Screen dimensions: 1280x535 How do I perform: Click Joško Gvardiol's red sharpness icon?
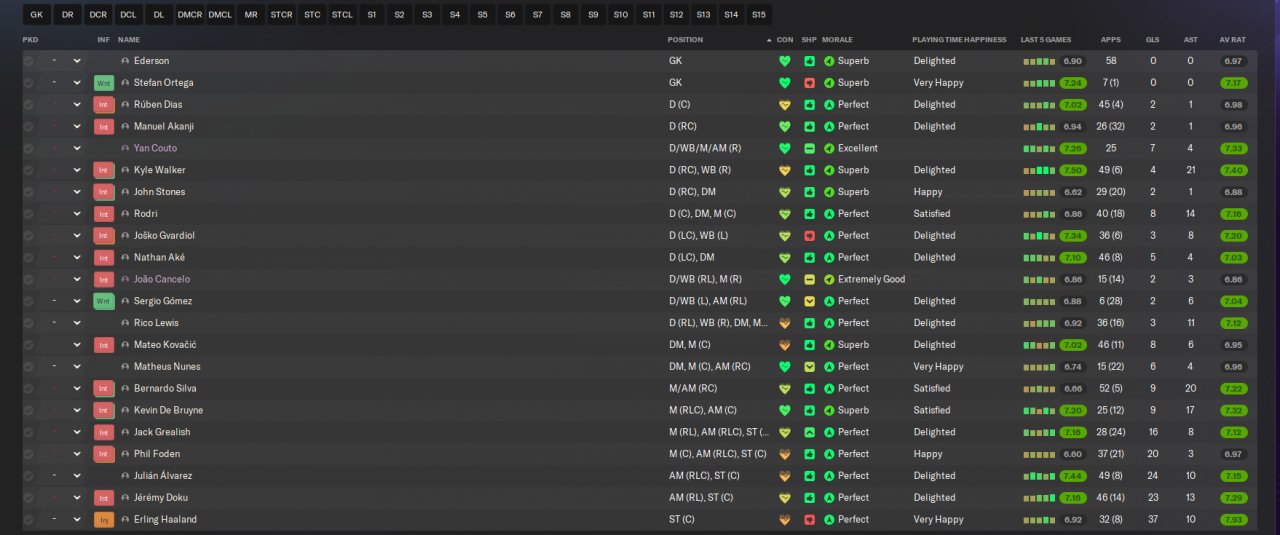pyautogui.click(x=810, y=236)
